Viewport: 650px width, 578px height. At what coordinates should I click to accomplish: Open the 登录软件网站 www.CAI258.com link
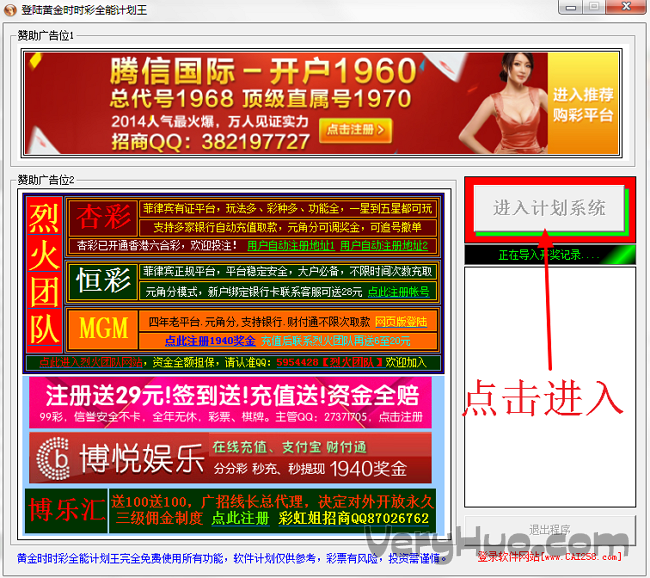pos(550,556)
